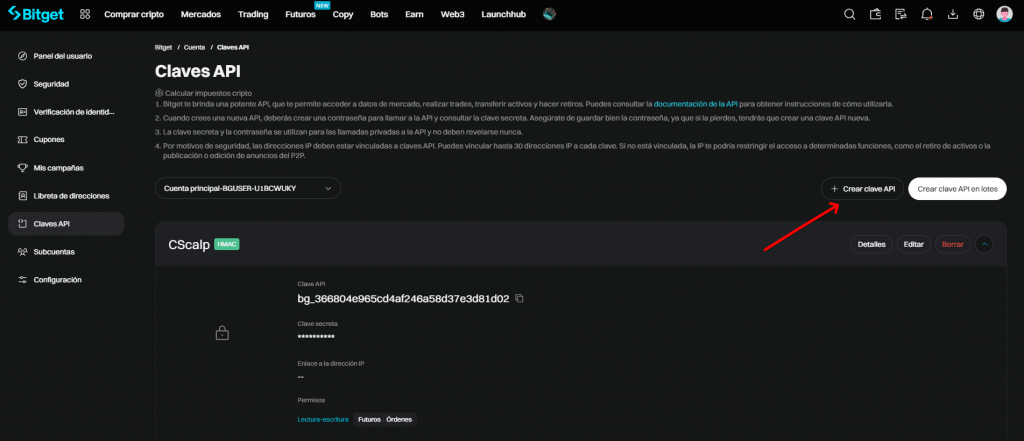Viewport: 1024px width, 441px height.
Task: Click the API key bg_366804e965cd4af246a58d37e3d81d02
Action: click(x=403, y=299)
